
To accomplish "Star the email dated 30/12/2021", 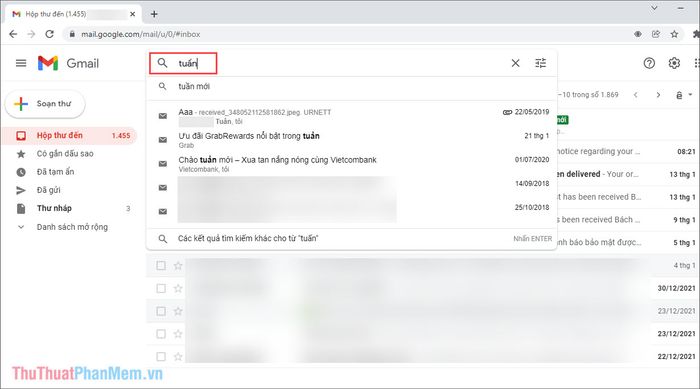I will [178, 289].
